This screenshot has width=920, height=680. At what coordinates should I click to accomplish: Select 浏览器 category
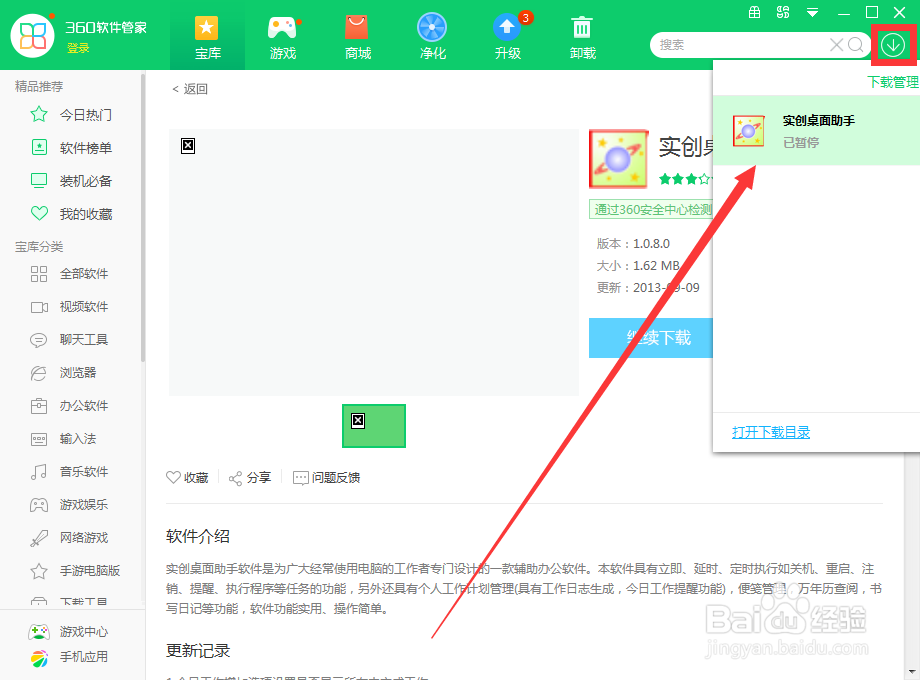click(63, 373)
